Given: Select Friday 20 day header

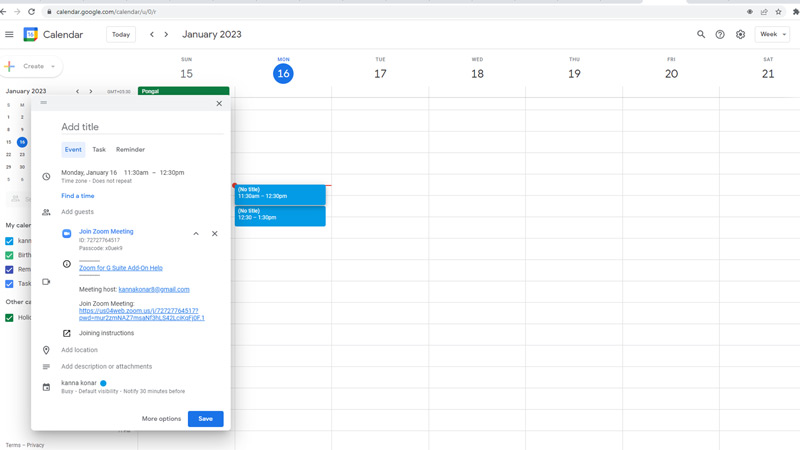Looking at the screenshot, I should [671, 73].
